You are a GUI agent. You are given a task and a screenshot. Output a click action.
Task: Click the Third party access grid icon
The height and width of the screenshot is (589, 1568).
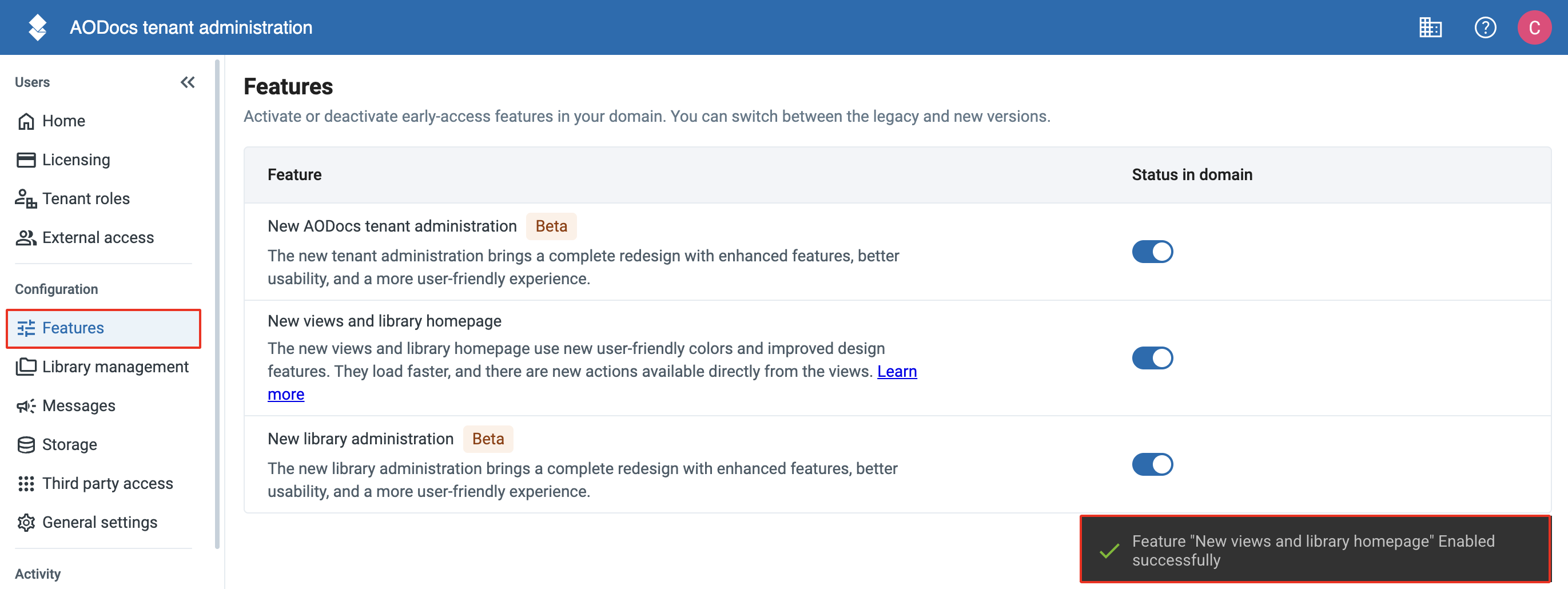click(x=26, y=484)
